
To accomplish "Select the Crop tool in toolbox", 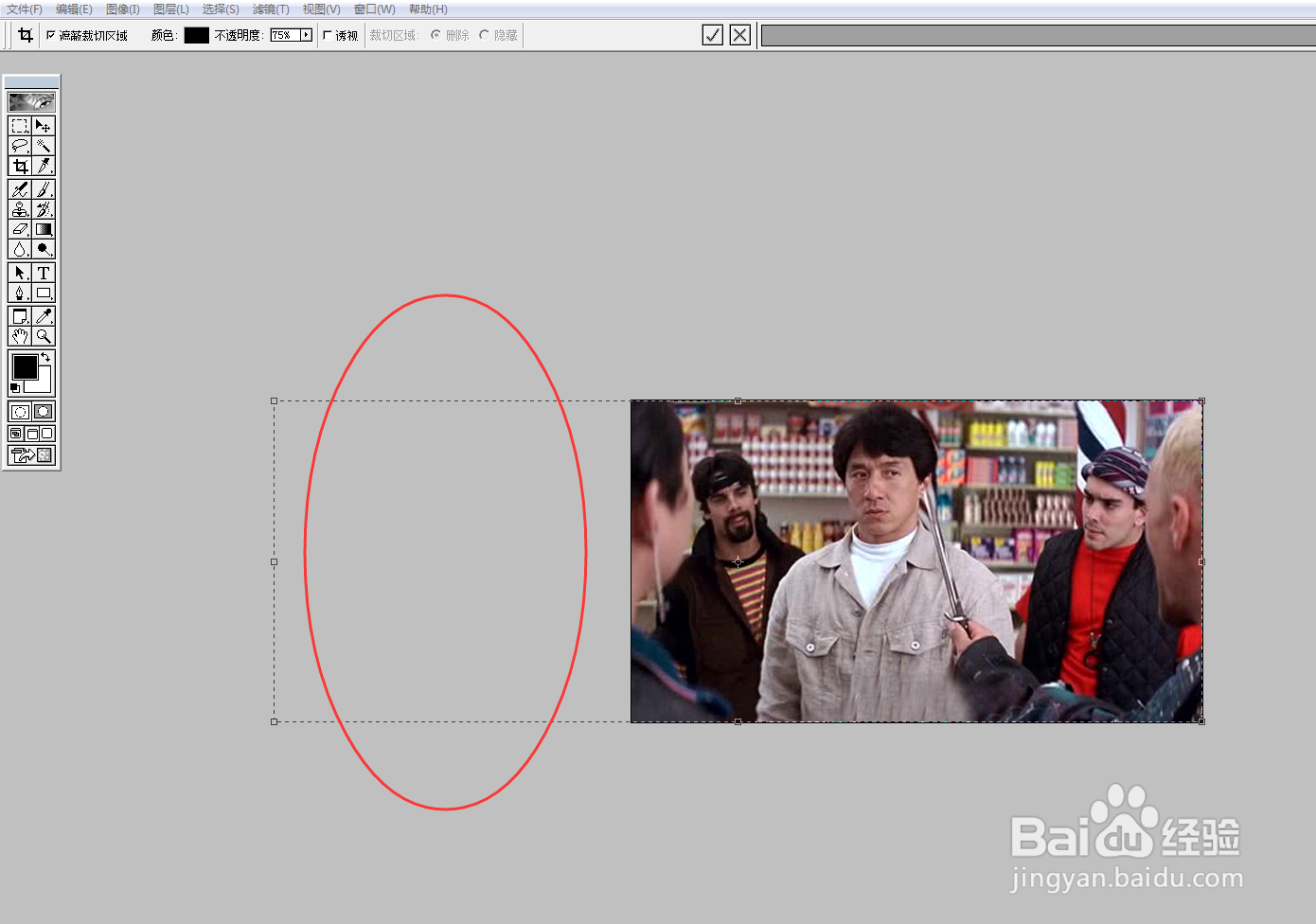I will (20, 166).
